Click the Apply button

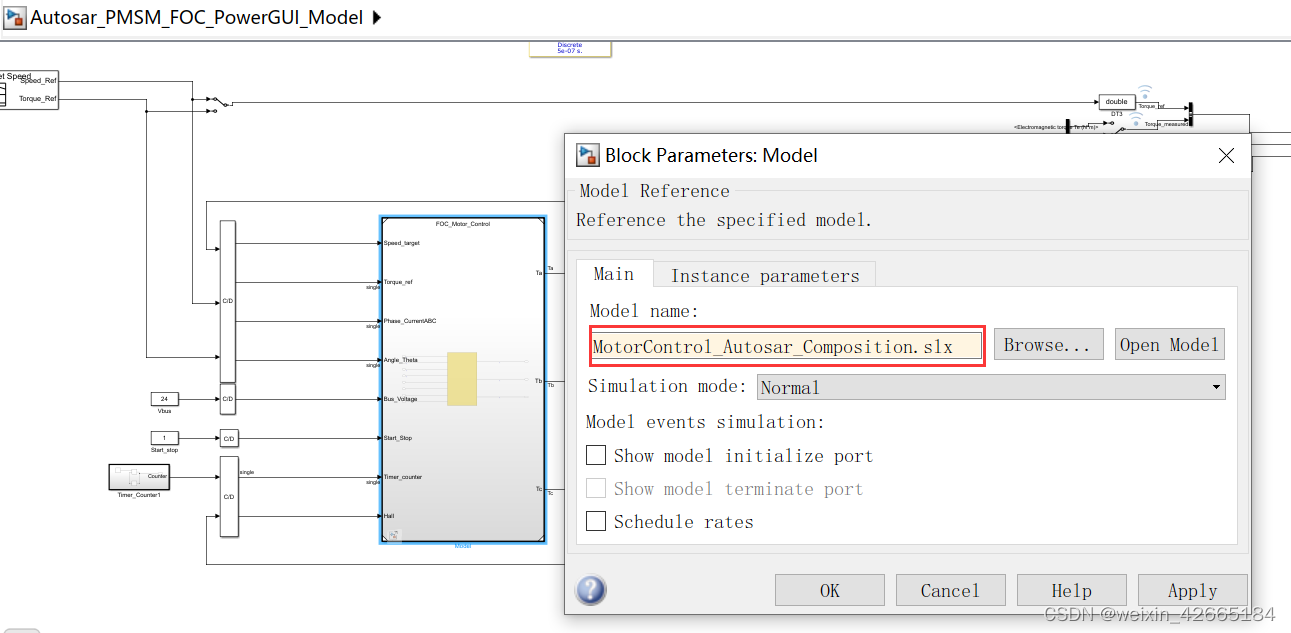1192,590
